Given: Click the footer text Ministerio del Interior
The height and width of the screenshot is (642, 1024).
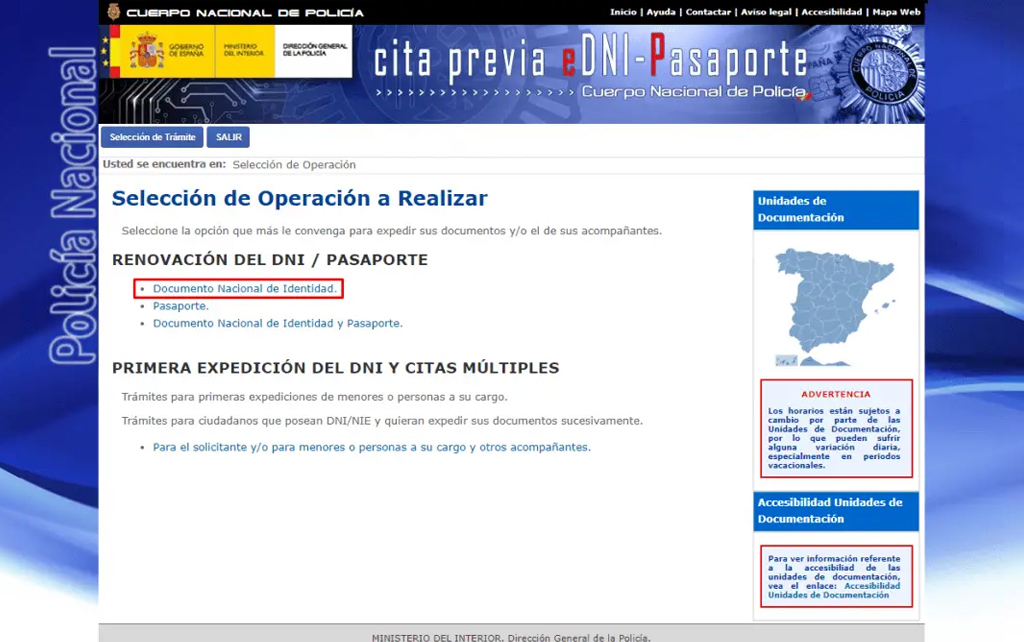Looking at the screenshot, I should coord(511,637).
